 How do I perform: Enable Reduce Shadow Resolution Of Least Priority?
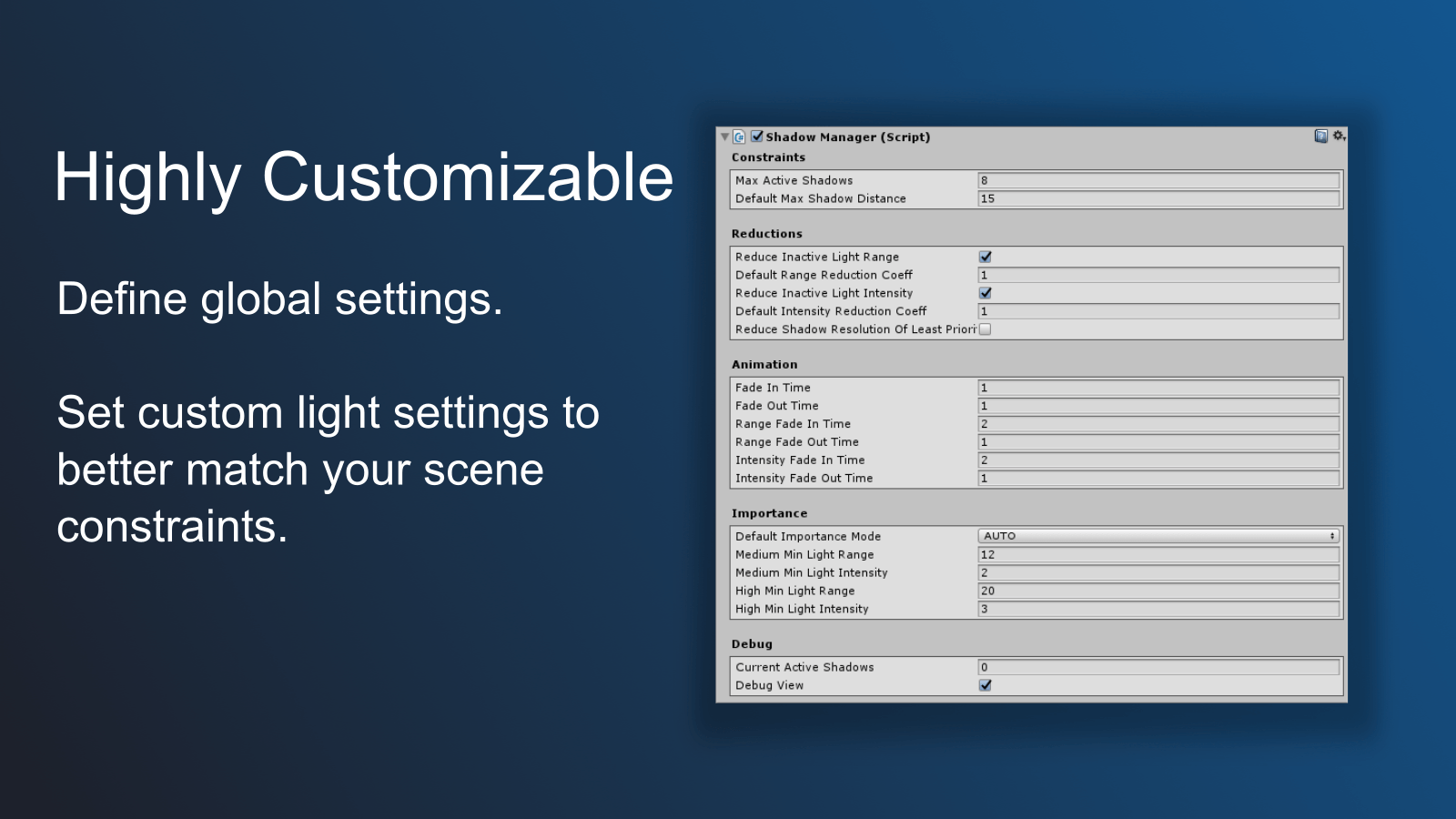point(986,329)
